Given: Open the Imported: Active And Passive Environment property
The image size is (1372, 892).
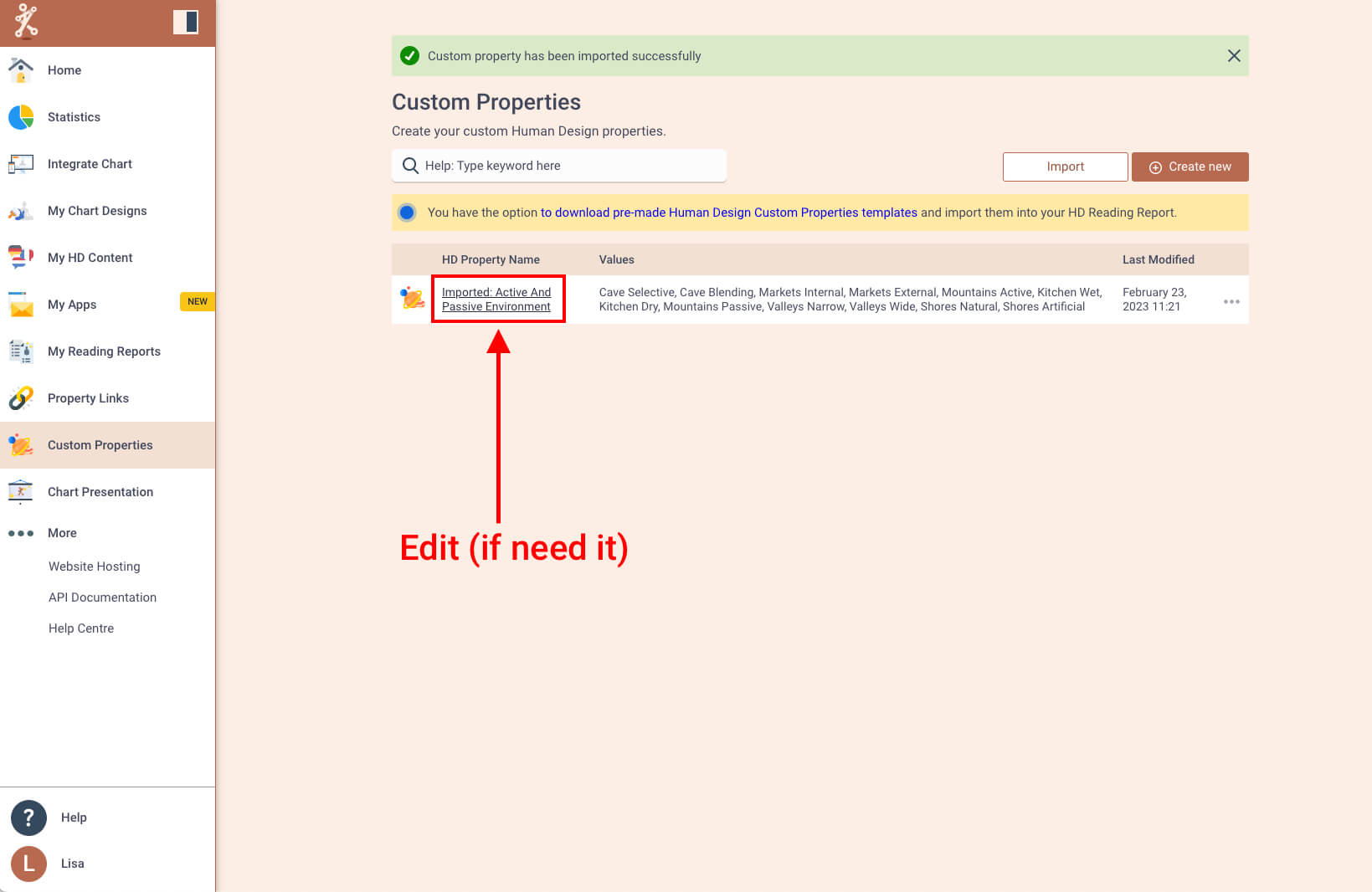Looking at the screenshot, I should [x=496, y=300].
